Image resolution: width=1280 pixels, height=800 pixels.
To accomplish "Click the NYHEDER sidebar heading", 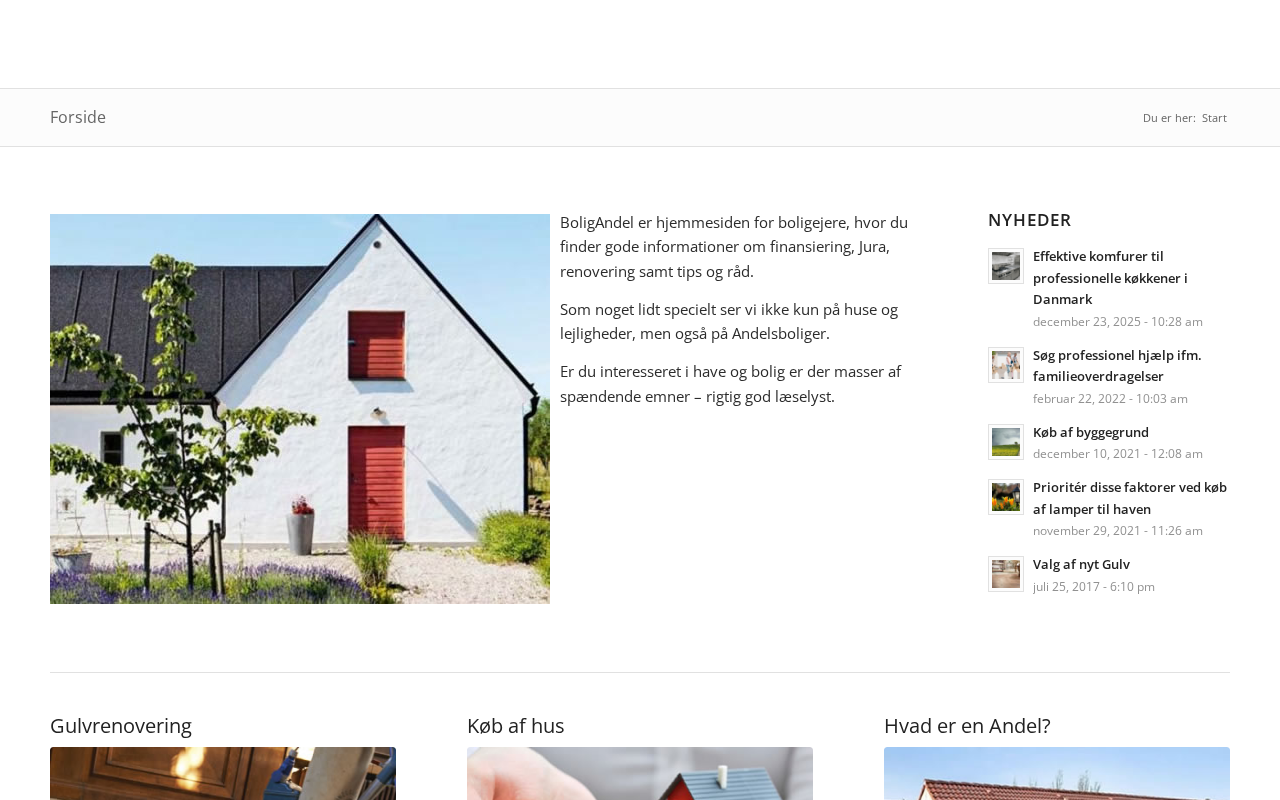I will tap(1030, 220).
